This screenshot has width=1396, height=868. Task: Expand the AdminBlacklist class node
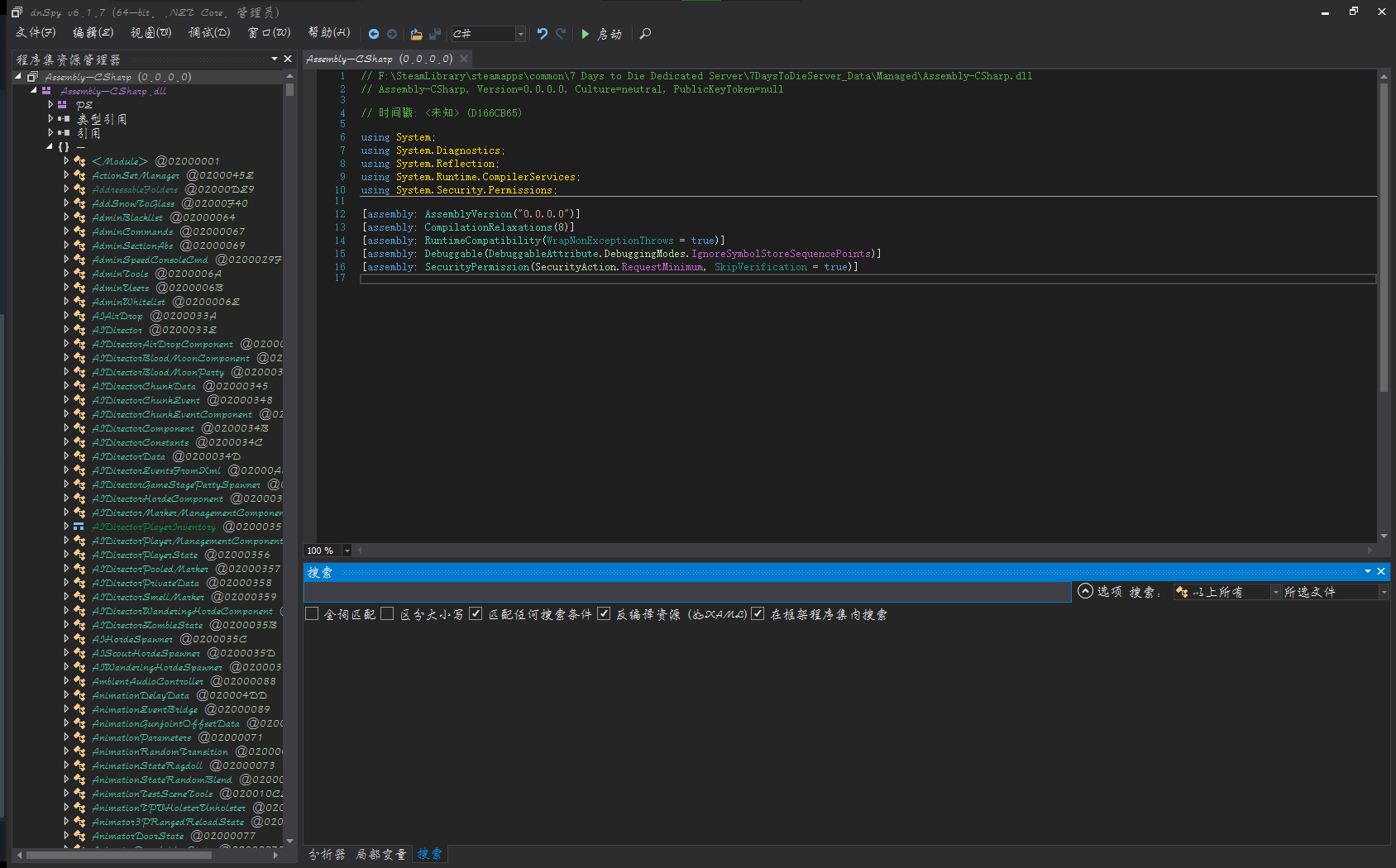[x=66, y=217]
